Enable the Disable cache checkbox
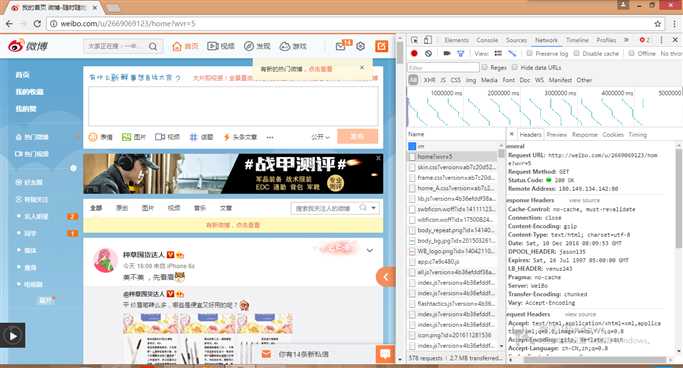This screenshot has height=368, width=683. click(x=577, y=53)
